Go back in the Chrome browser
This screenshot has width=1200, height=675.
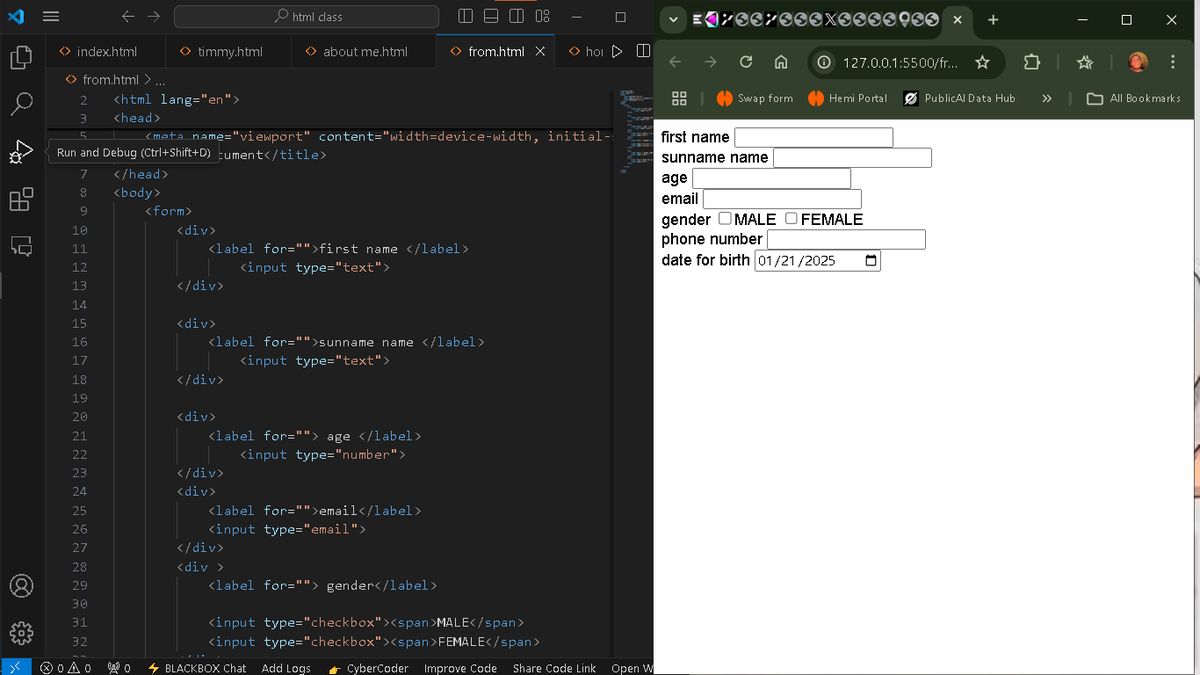(x=675, y=62)
